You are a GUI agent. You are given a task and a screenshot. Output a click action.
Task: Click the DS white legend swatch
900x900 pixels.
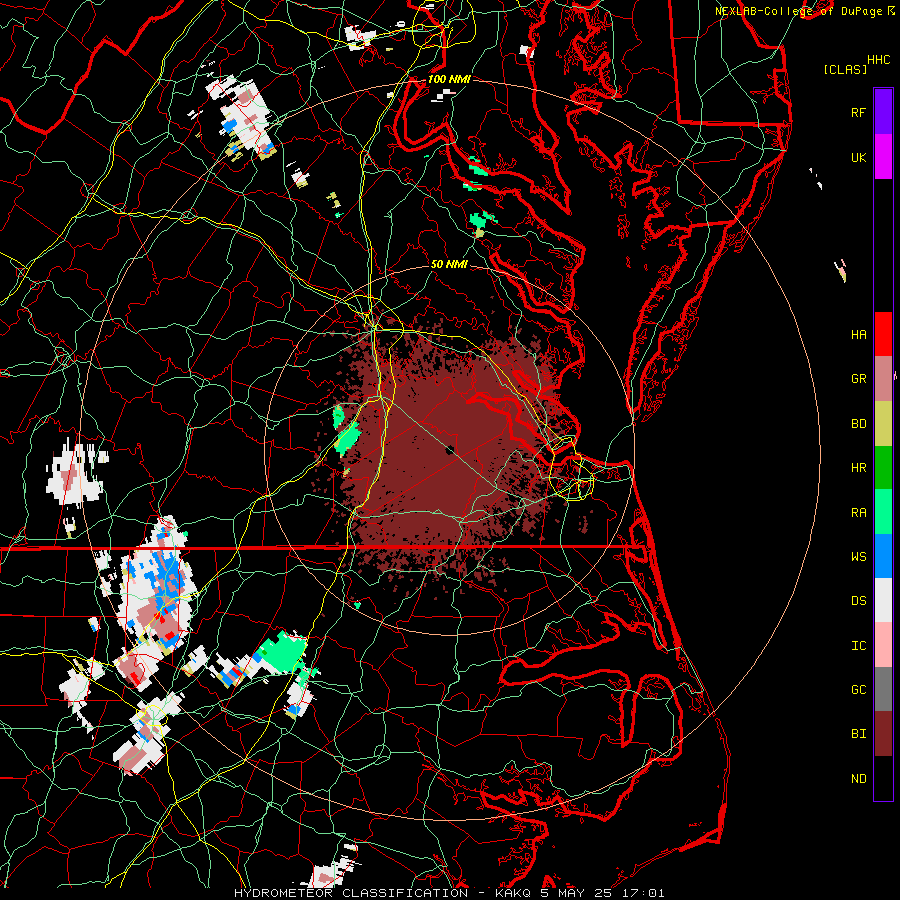point(883,600)
